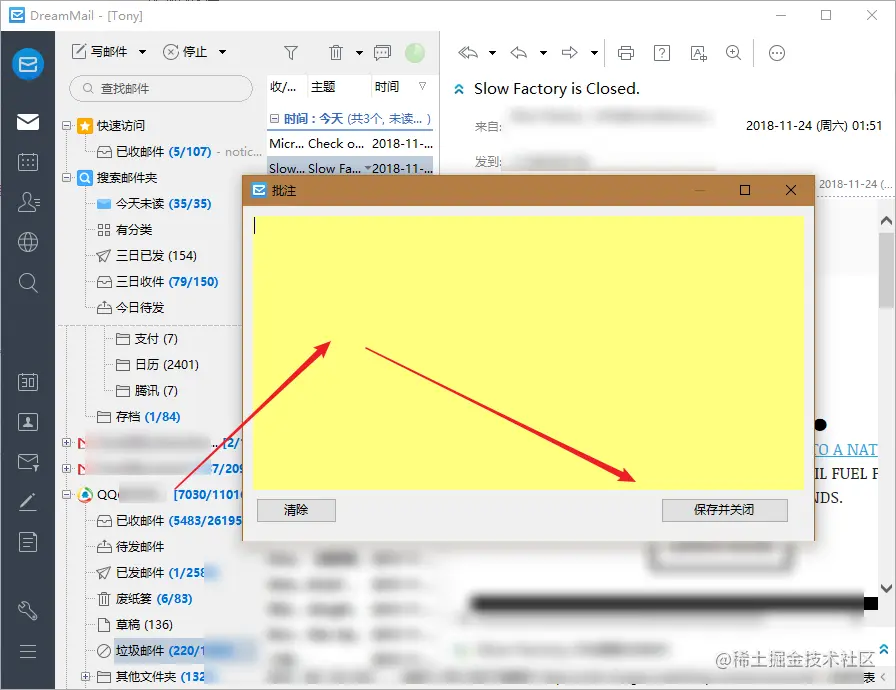This screenshot has width=896, height=690.
Task: Select 存档 (1/84) folder
Action: (138, 417)
